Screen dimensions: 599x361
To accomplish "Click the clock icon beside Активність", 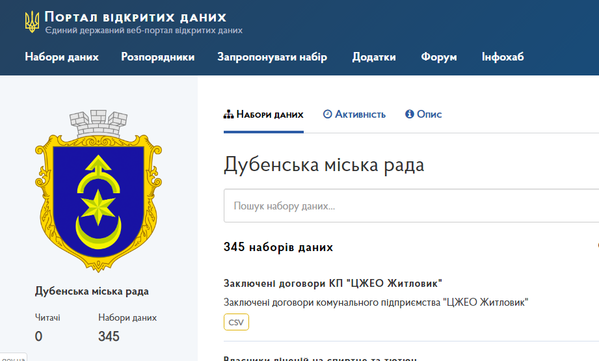I will (327, 114).
